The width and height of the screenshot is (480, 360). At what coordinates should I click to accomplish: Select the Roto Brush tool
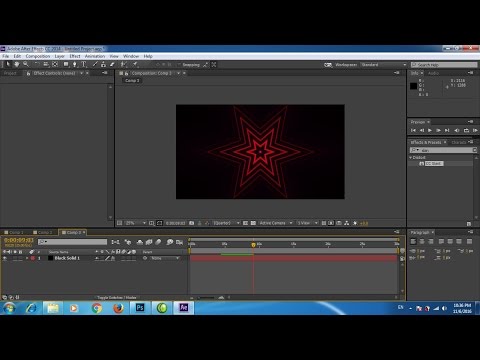[124, 64]
